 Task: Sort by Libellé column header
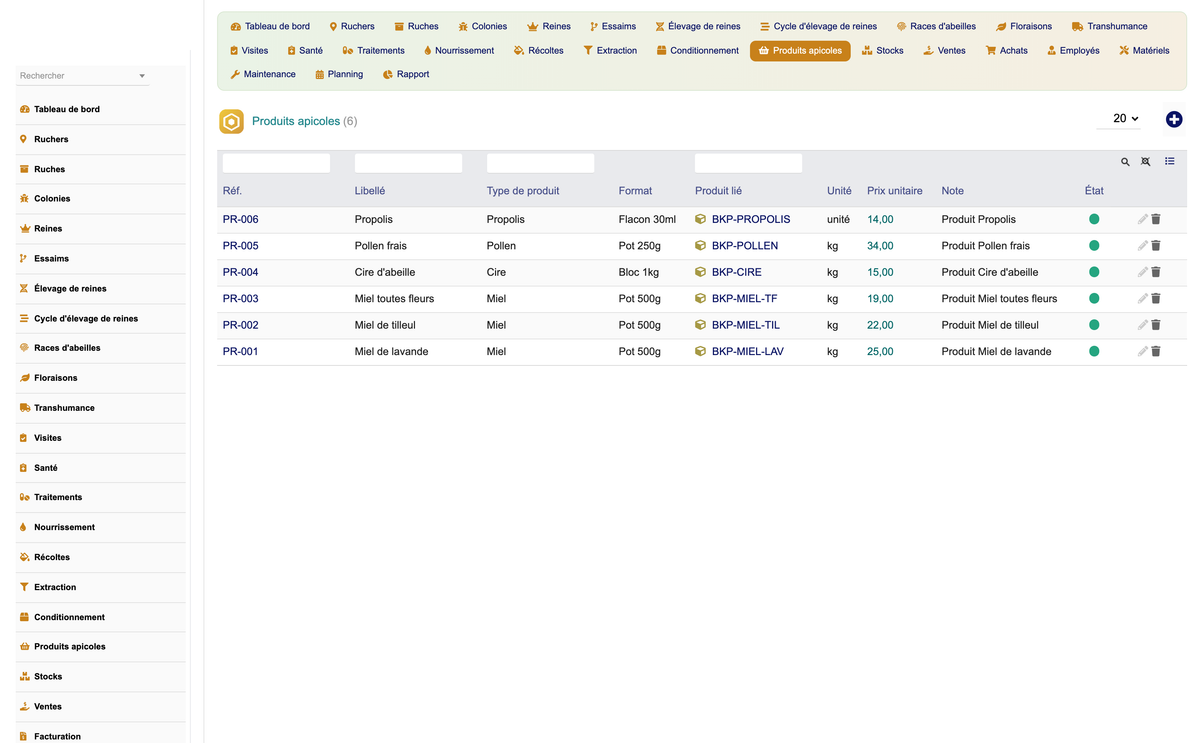coord(370,191)
